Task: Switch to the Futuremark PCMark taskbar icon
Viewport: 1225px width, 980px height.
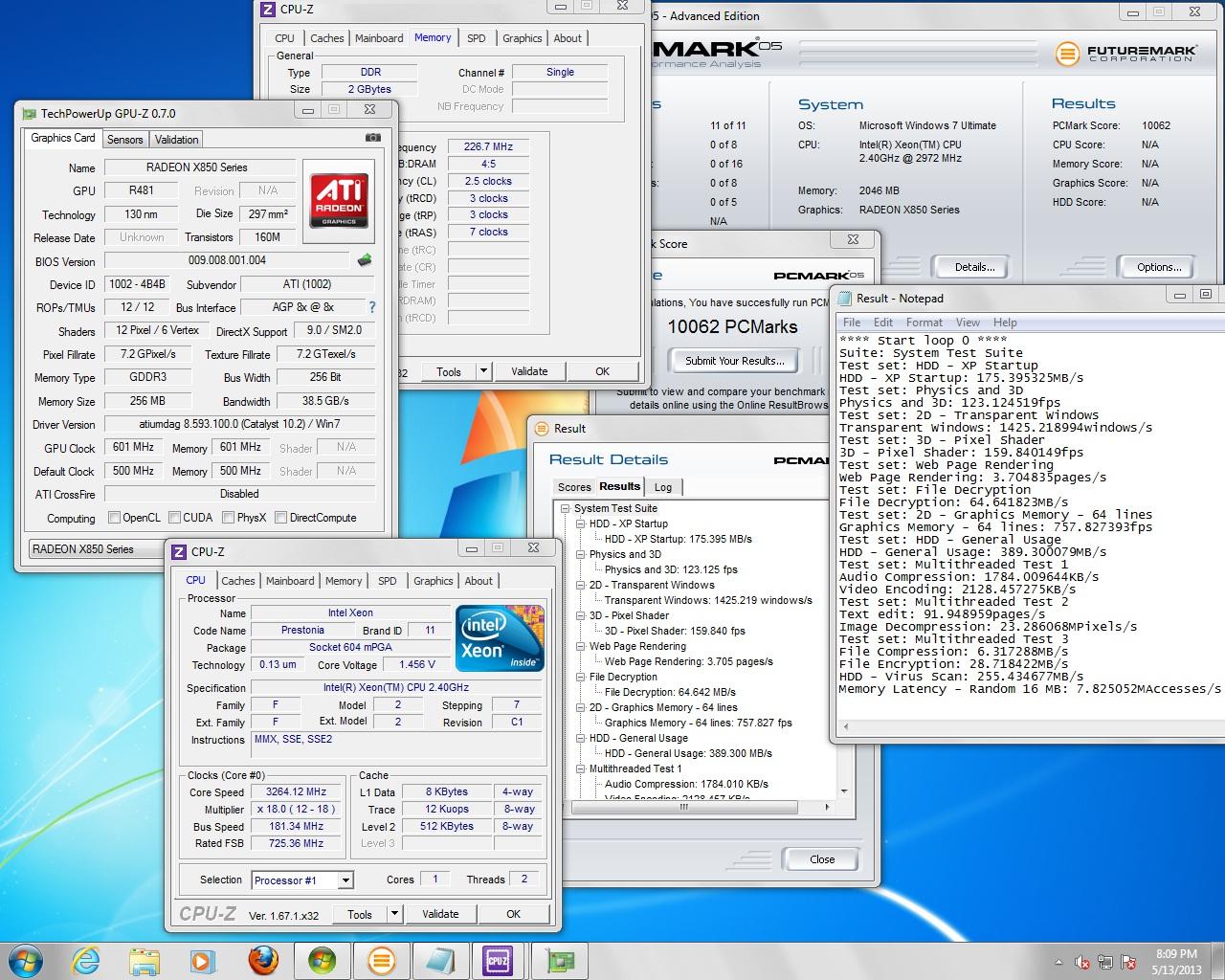Action: [381, 960]
